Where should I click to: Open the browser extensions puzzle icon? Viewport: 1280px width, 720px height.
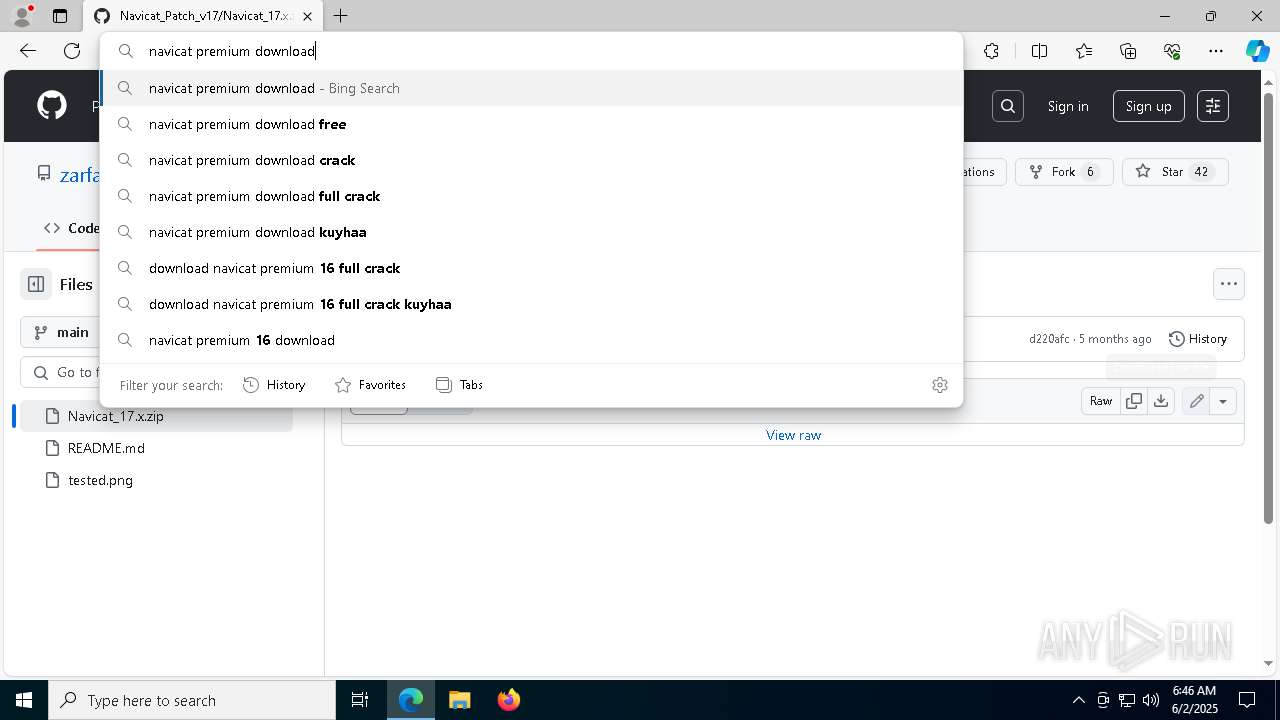point(991,51)
